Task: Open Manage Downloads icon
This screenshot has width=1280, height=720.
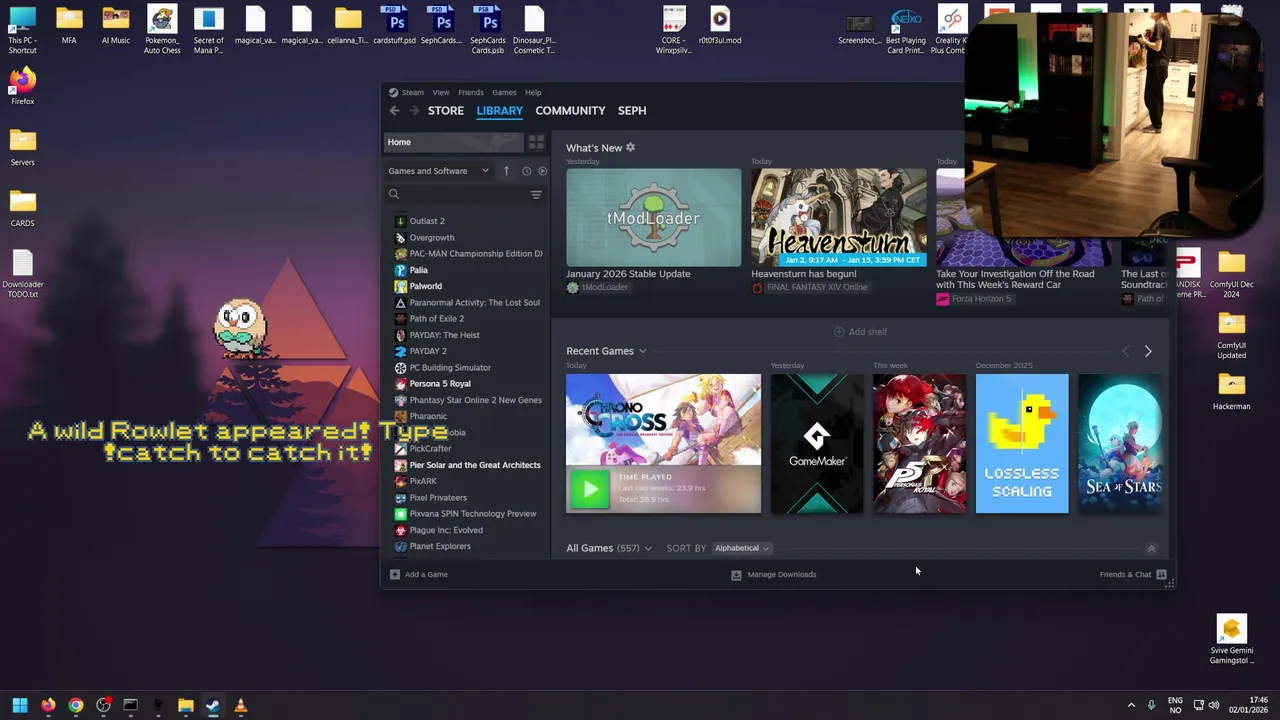Action: coord(736,575)
